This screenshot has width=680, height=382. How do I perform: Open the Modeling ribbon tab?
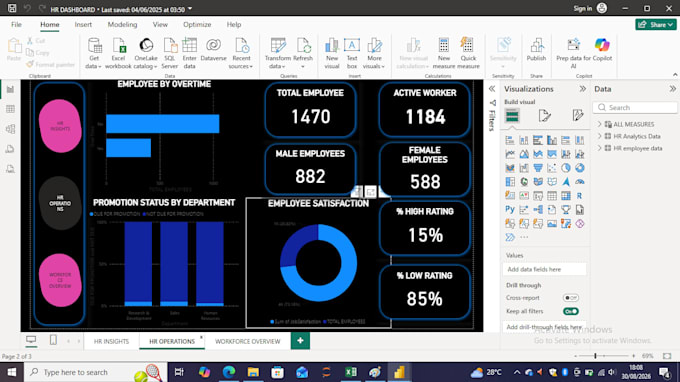[122, 25]
